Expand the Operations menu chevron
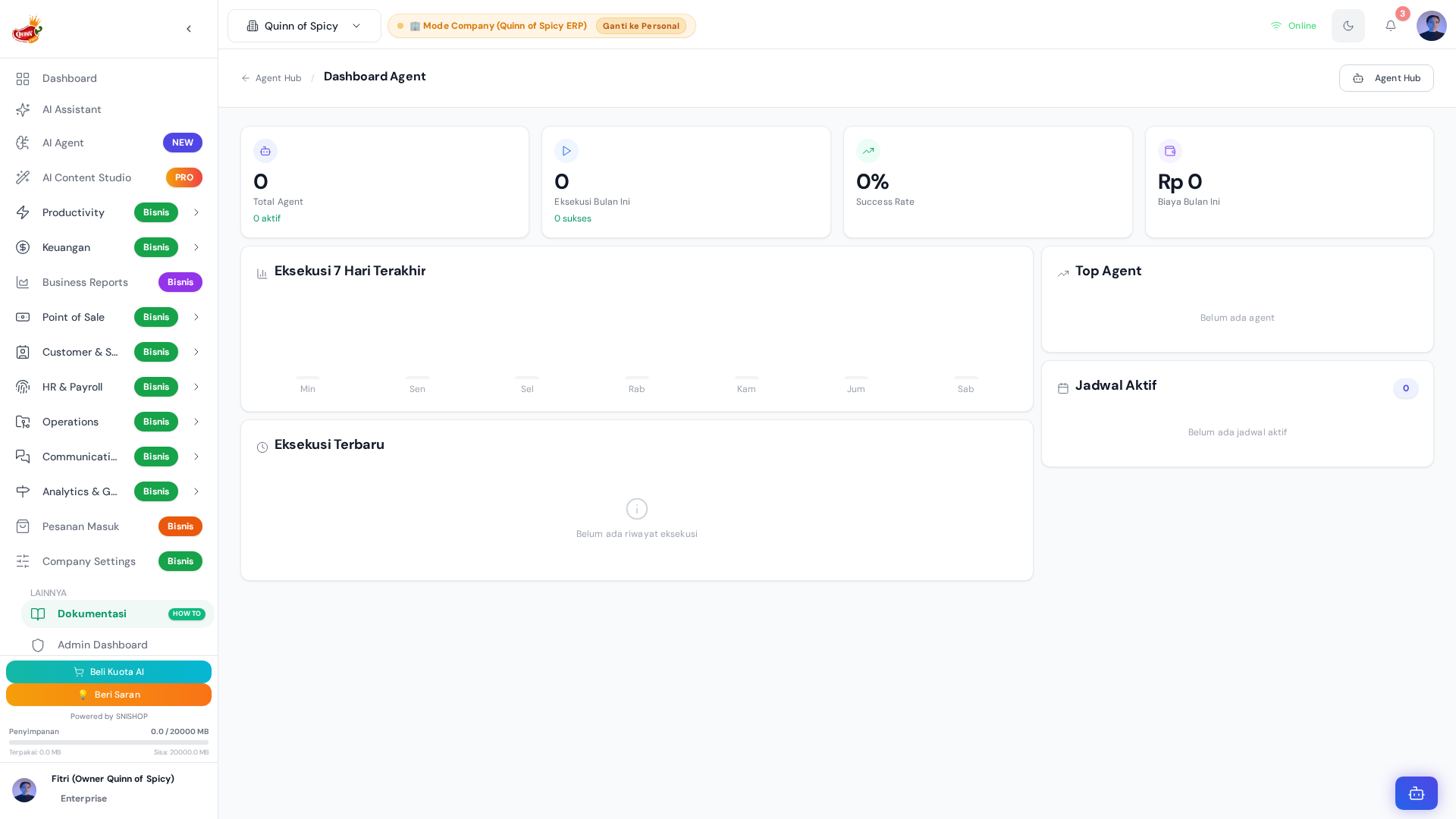 pos(196,422)
